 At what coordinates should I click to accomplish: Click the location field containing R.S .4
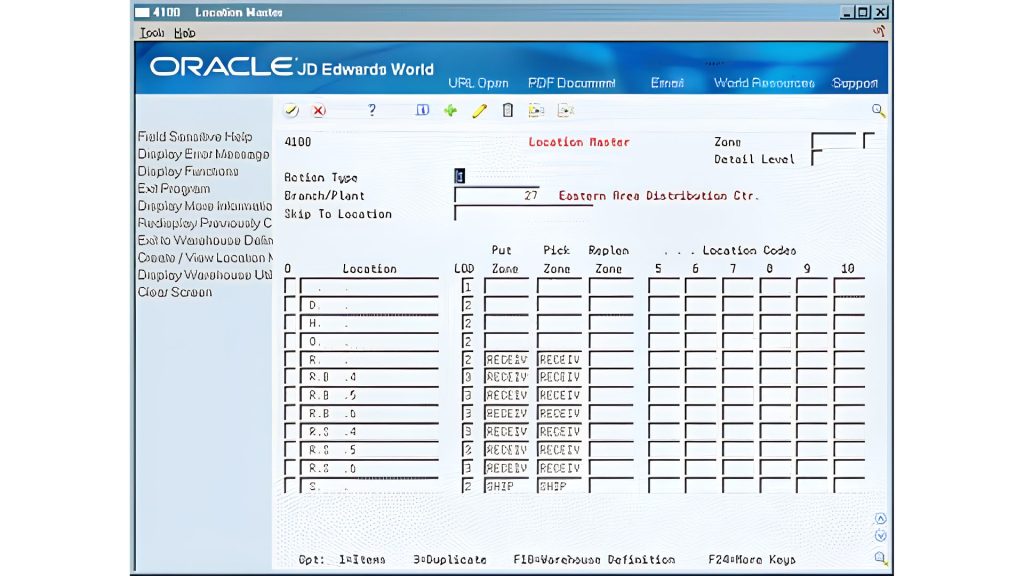pyautogui.click(x=369, y=432)
